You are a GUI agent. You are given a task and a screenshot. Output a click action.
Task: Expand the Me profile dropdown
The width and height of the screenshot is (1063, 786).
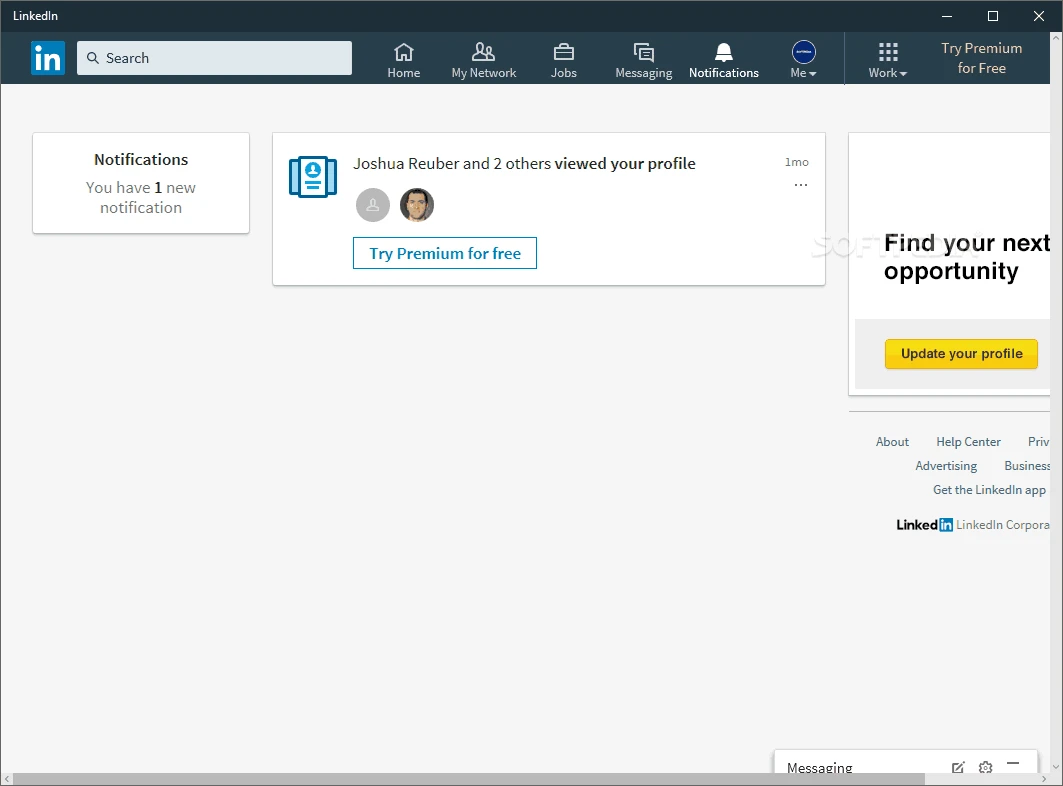tap(803, 60)
